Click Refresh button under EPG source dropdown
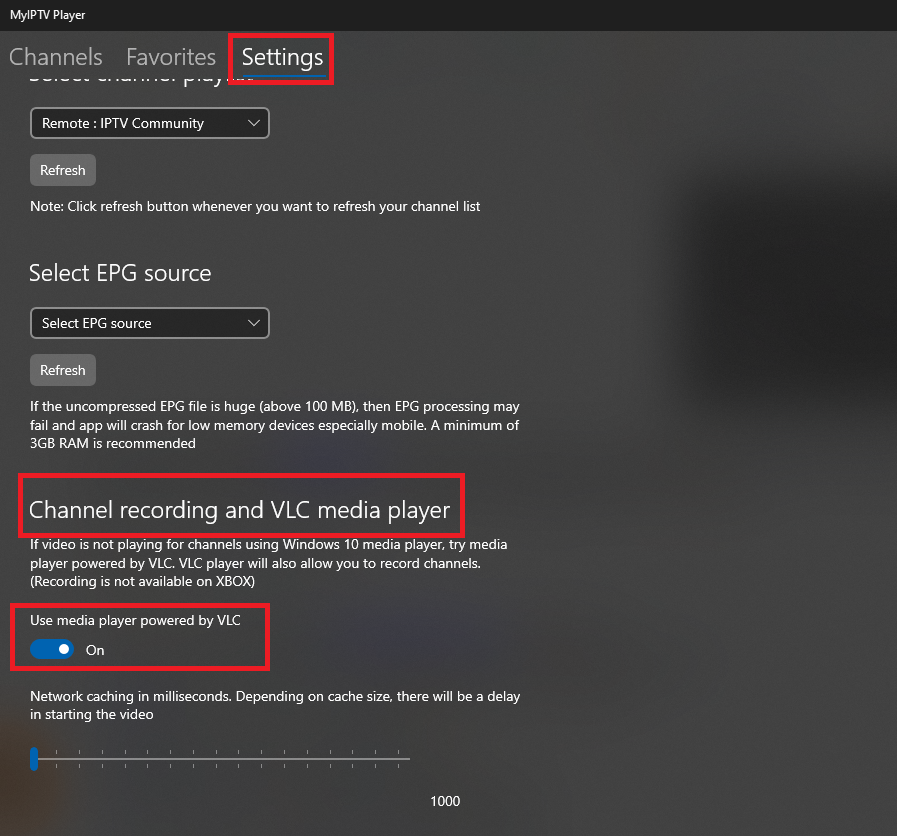The height and width of the screenshot is (836, 897). pos(63,370)
